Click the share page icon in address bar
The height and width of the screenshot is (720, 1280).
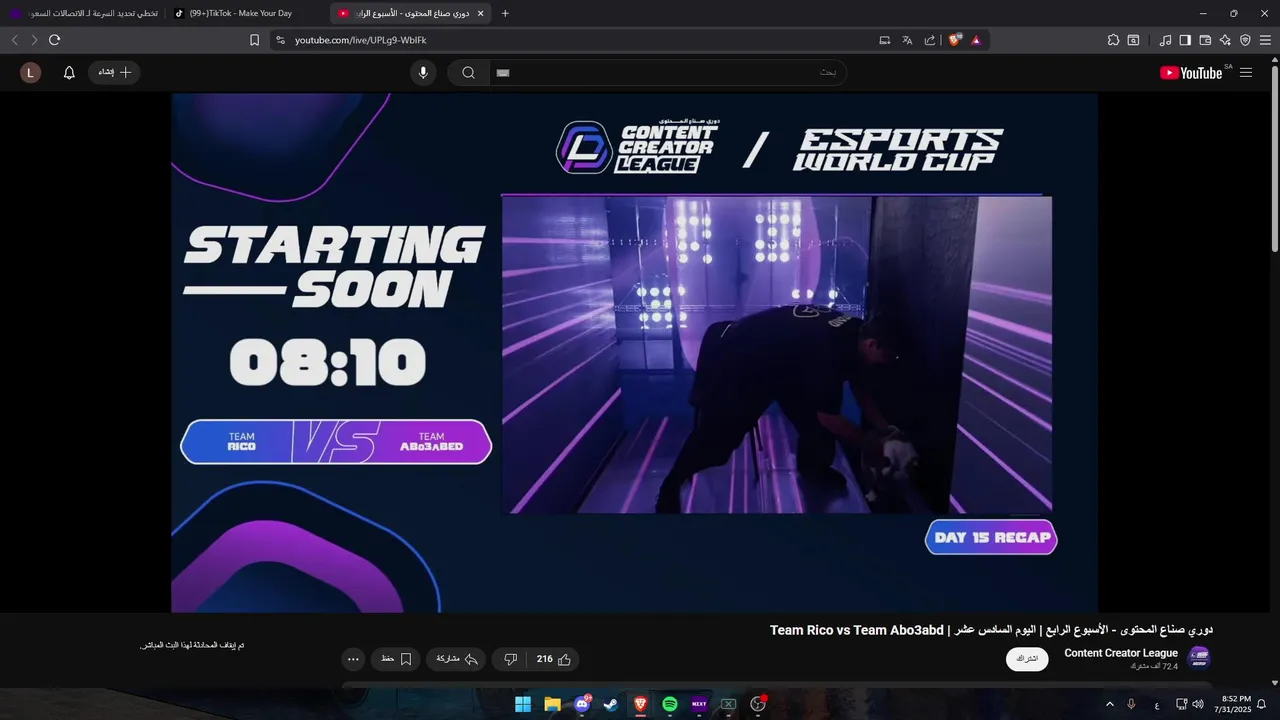pos(930,40)
